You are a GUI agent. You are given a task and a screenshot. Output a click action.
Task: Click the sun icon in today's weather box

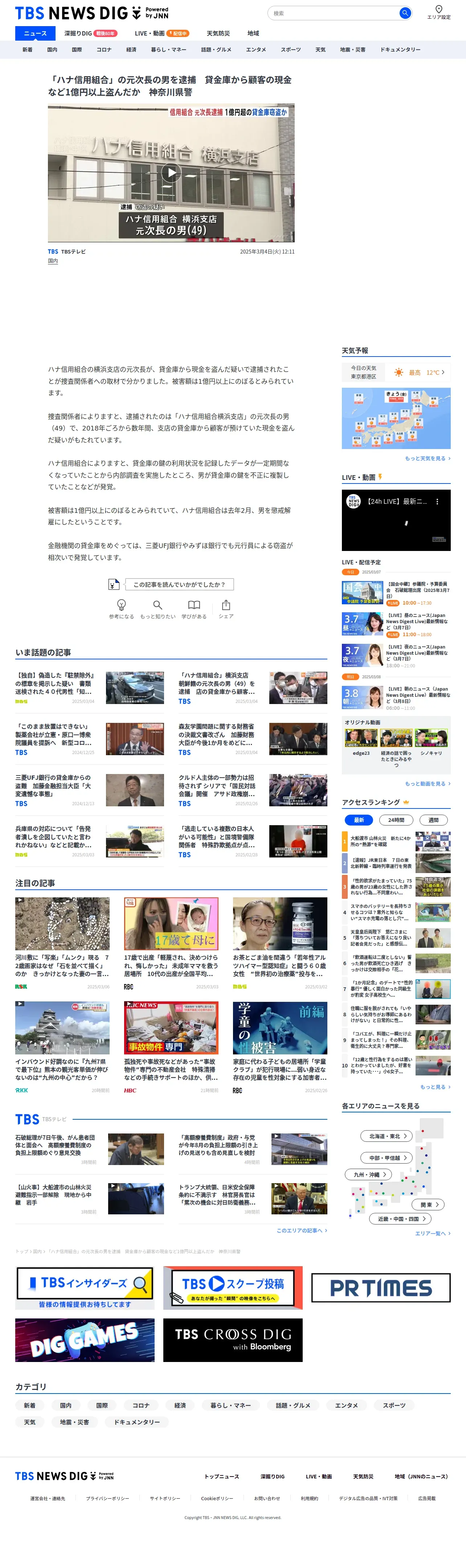(x=398, y=373)
